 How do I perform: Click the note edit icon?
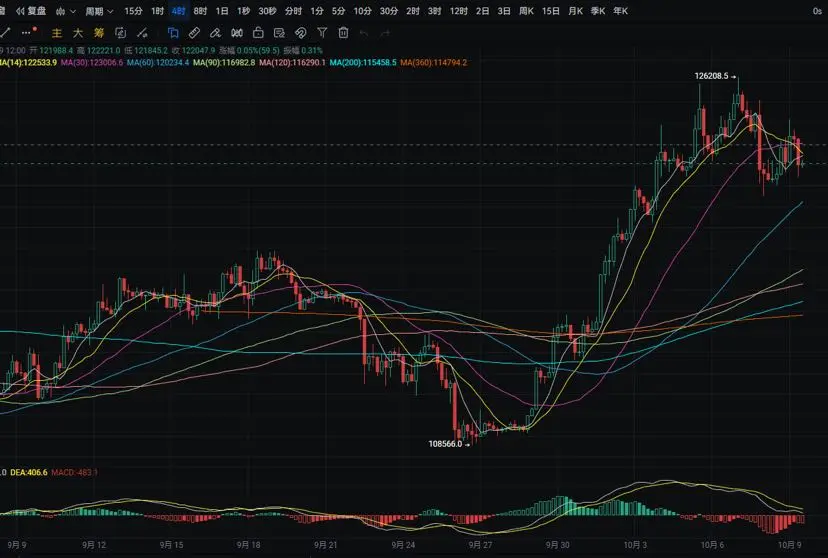click(279, 33)
